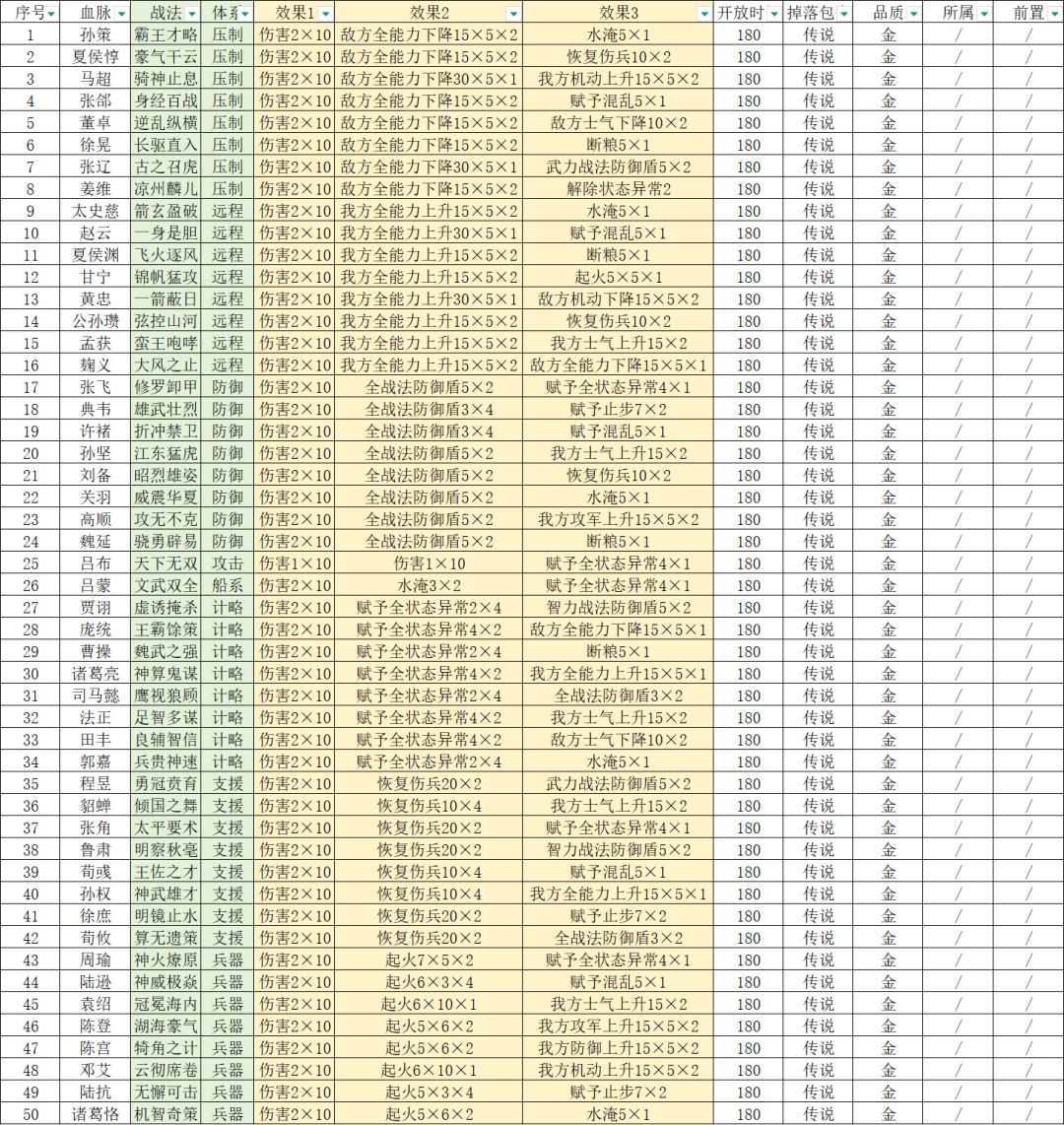Click the 明镜止水 tactic cell
The height and width of the screenshot is (1125, 1064).
coord(166,915)
